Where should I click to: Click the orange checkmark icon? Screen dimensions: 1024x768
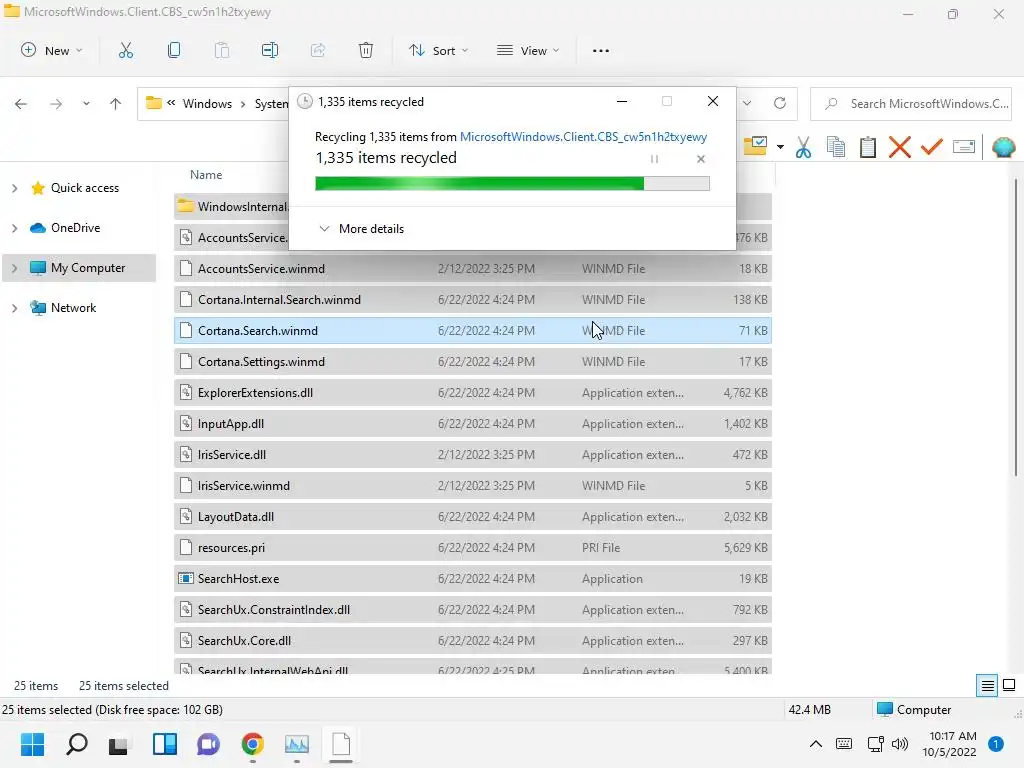point(932,147)
